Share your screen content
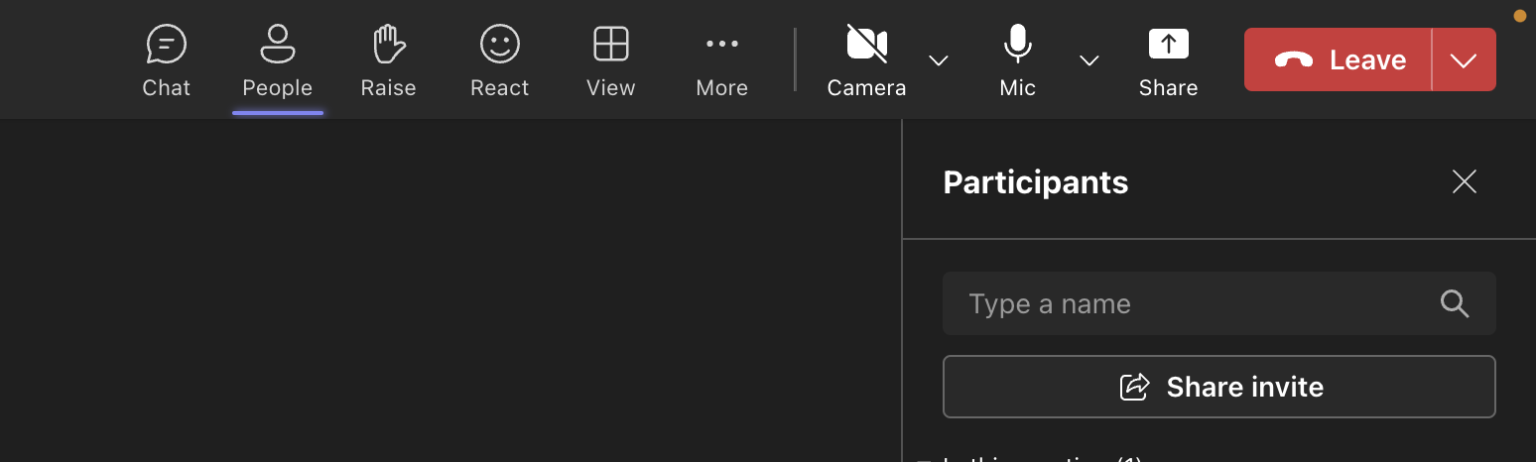Image resolution: width=1536 pixels, height=462 pixels. pyautogui.click(x=1168, y=60)
